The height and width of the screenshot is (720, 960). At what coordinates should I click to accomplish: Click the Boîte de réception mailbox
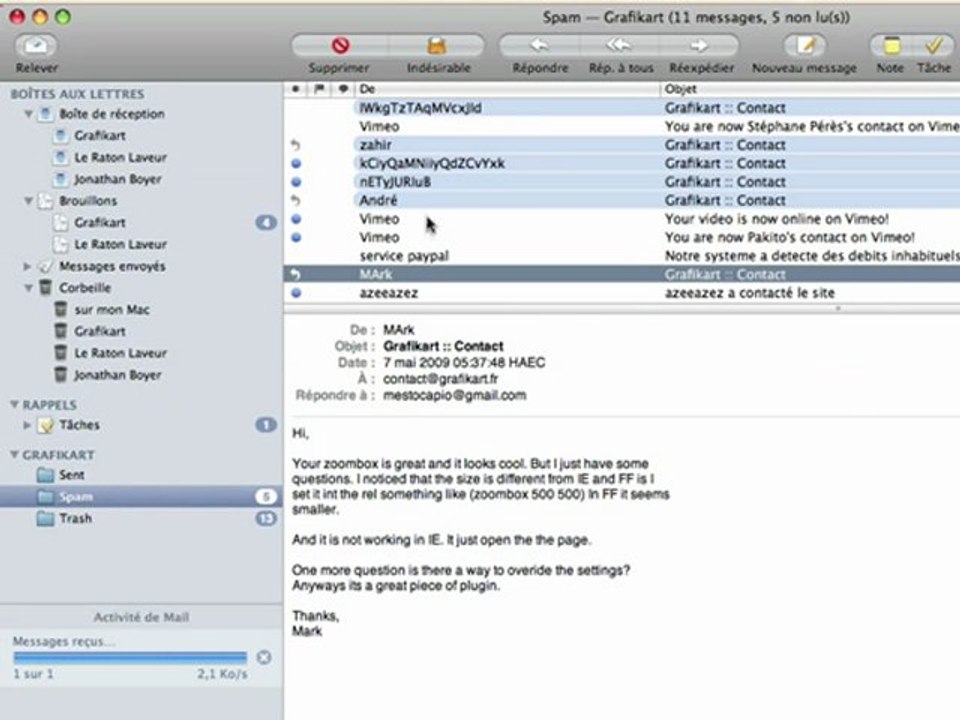[x=111, y=114]
